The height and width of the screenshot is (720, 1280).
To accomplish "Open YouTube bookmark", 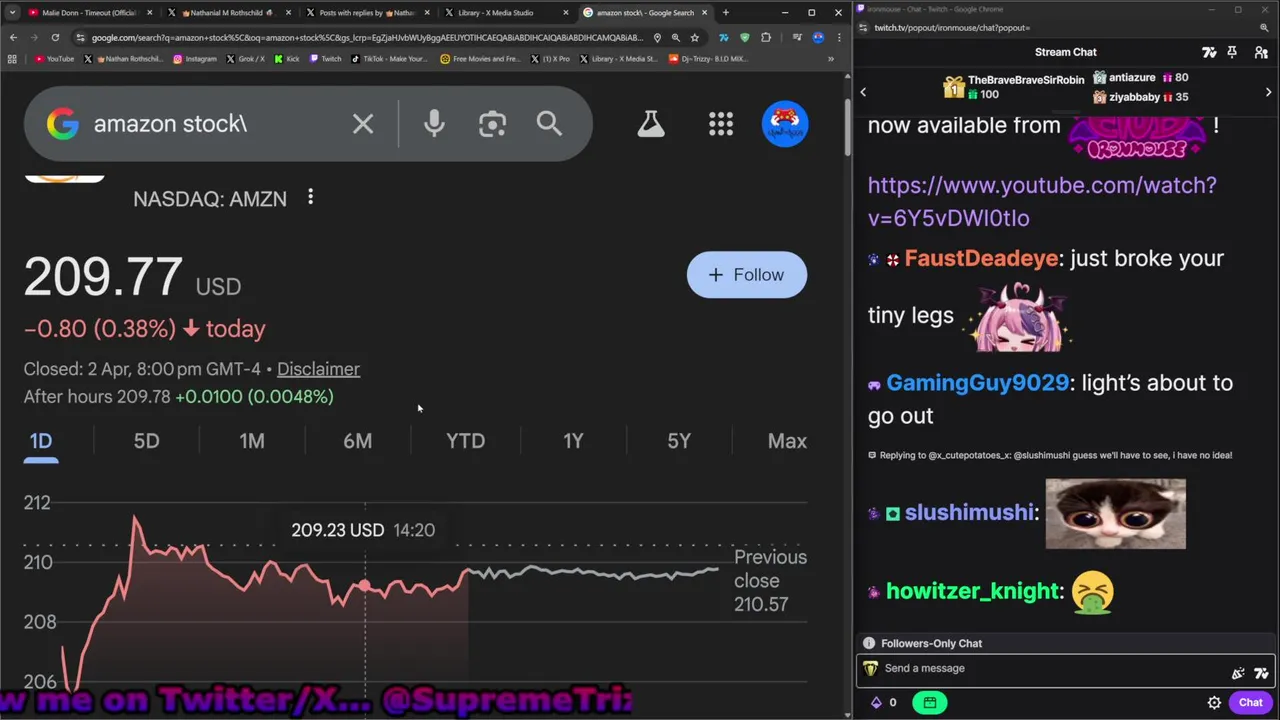I will pos(54,59).
